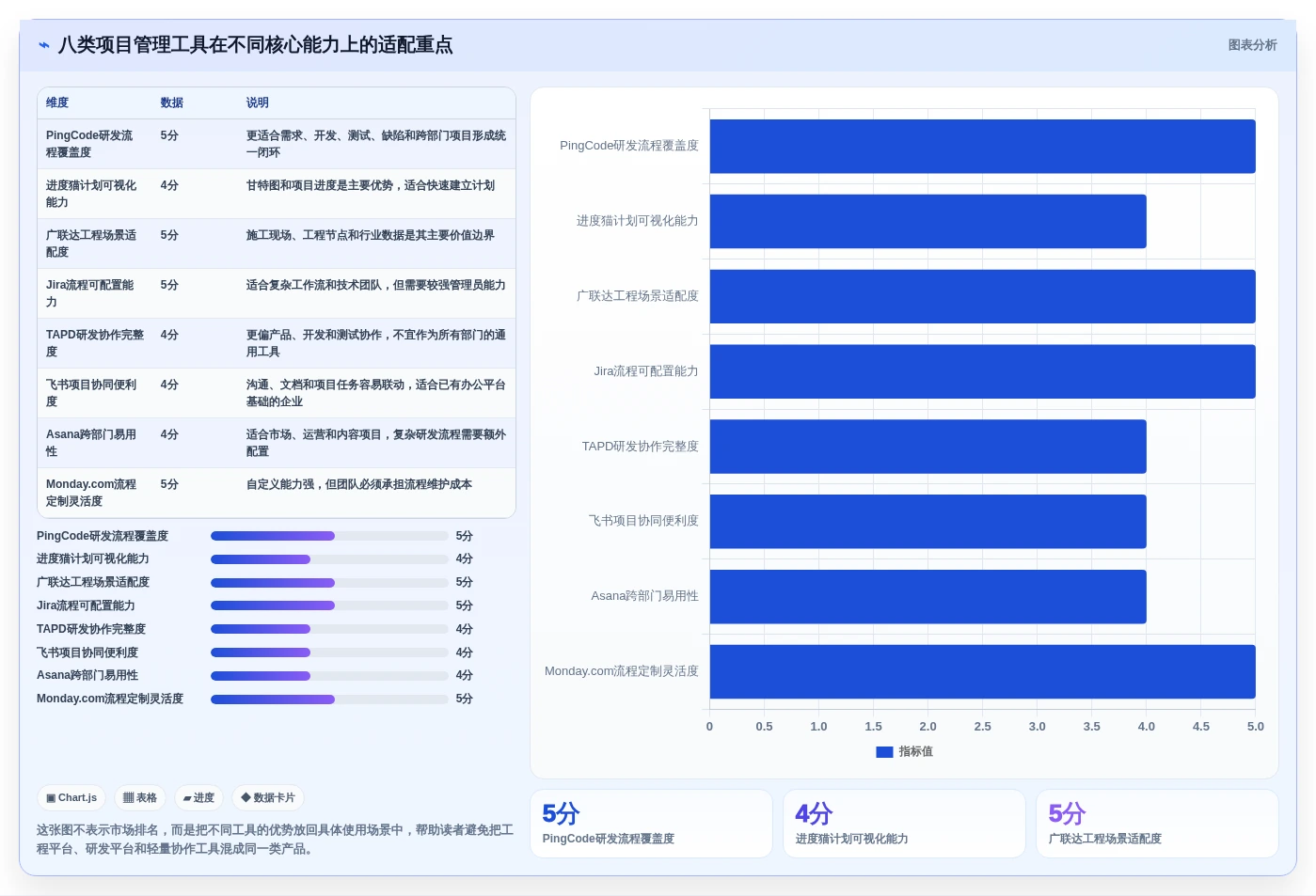This screenshot has height=896, width=1316.
Task: Click the 维度 column header in the table
Action: click(57, 103)
